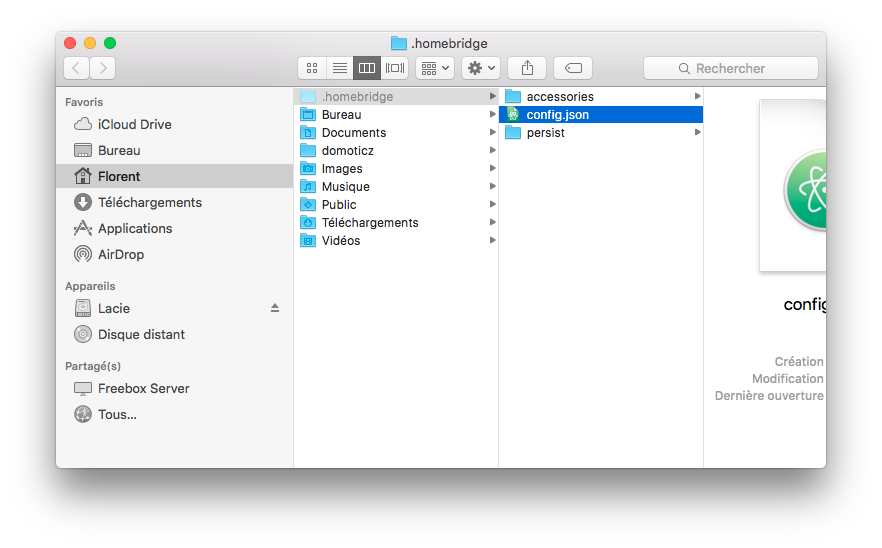Expand the accessories folder arrow
Screen dimensions: 882x548
tap(697, 96)
